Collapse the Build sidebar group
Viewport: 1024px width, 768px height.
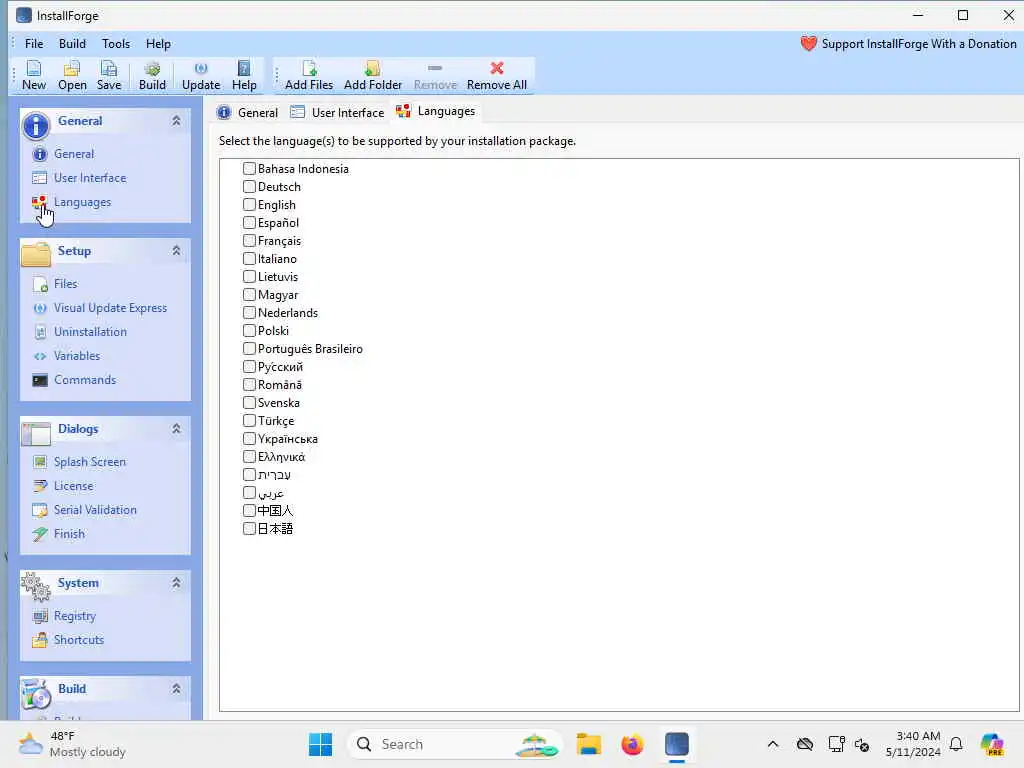(x=176, y=689)
